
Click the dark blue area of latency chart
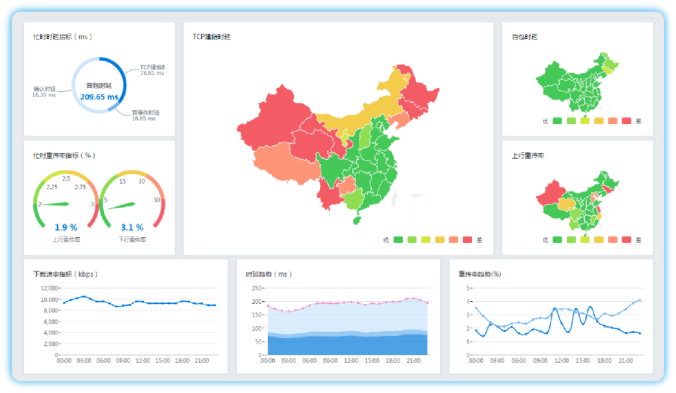coord(347,346)
